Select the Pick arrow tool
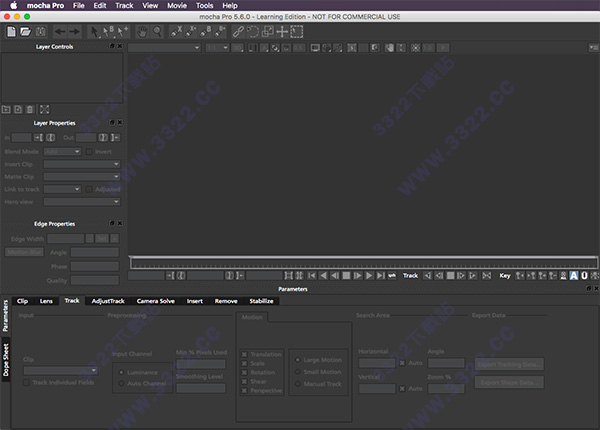 95,31
